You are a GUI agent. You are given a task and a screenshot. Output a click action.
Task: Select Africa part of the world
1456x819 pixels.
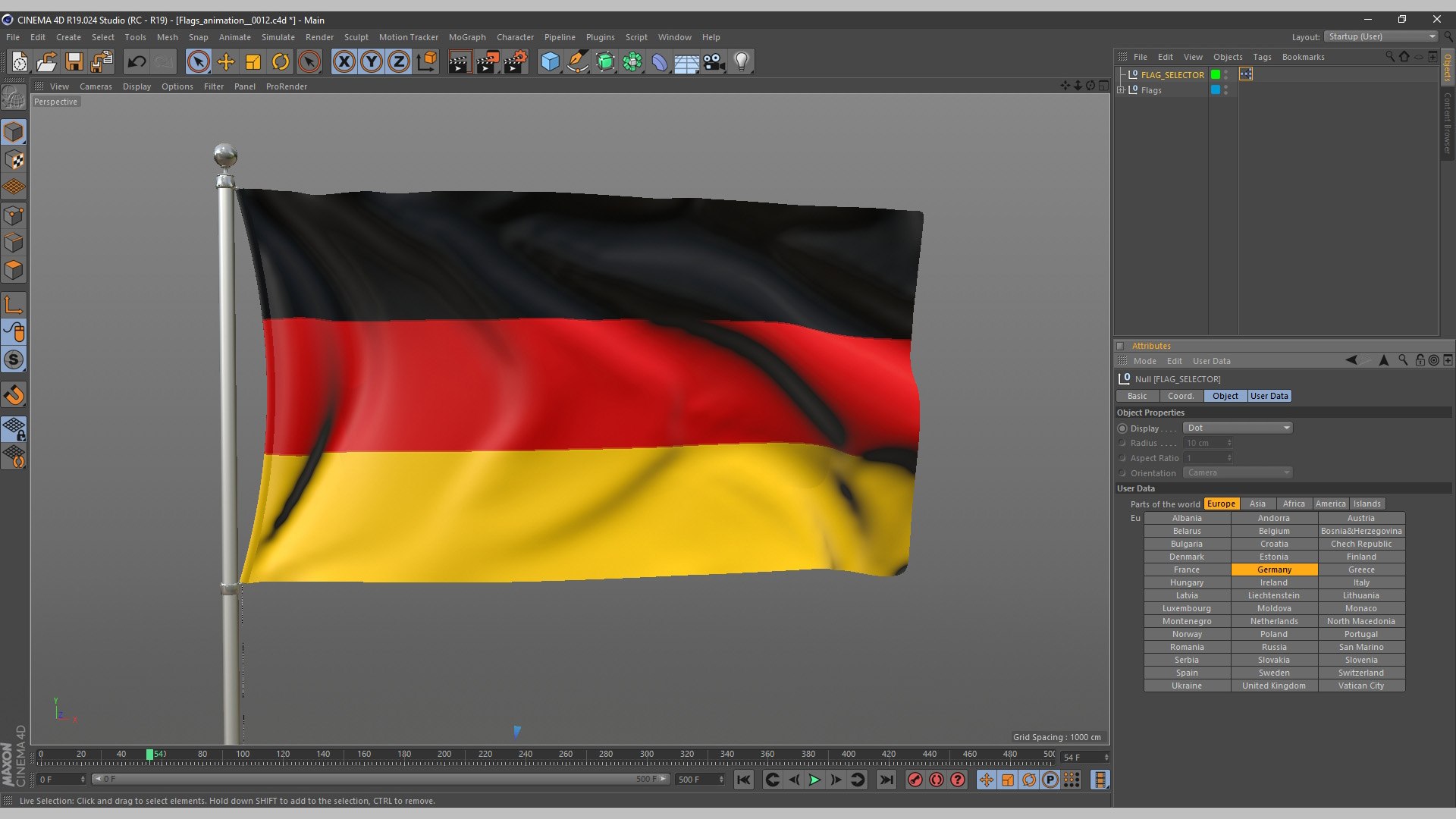tap(1294, 504)
